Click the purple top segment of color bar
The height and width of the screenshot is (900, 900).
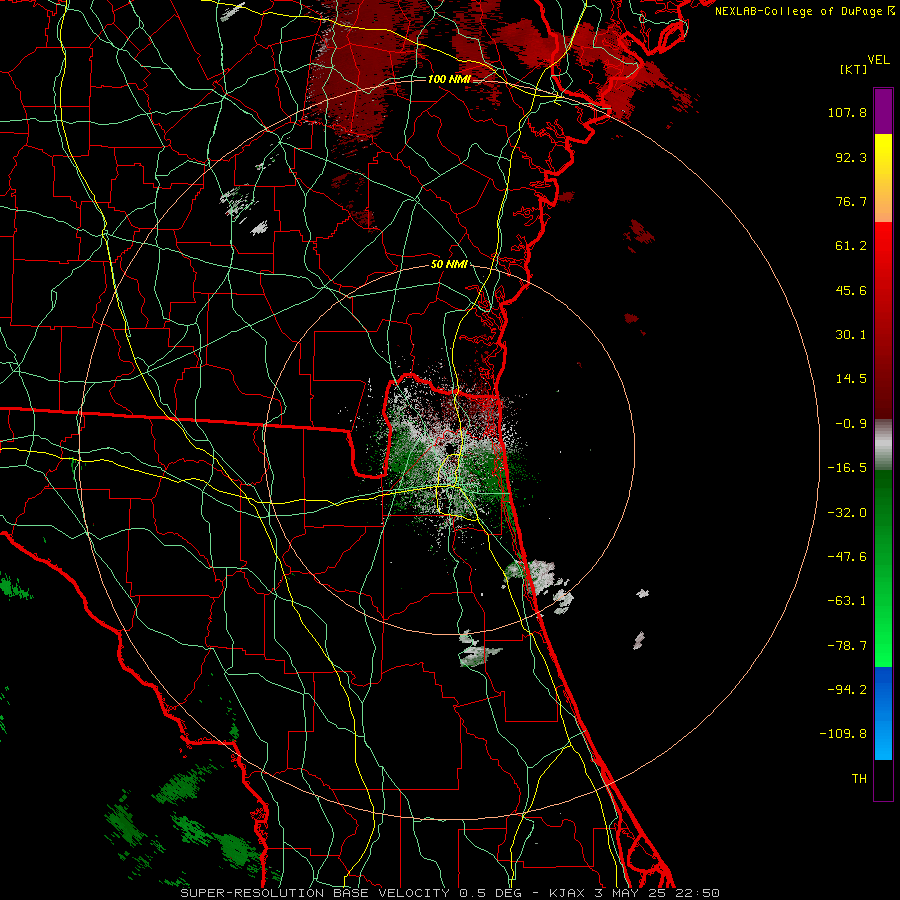883,111
